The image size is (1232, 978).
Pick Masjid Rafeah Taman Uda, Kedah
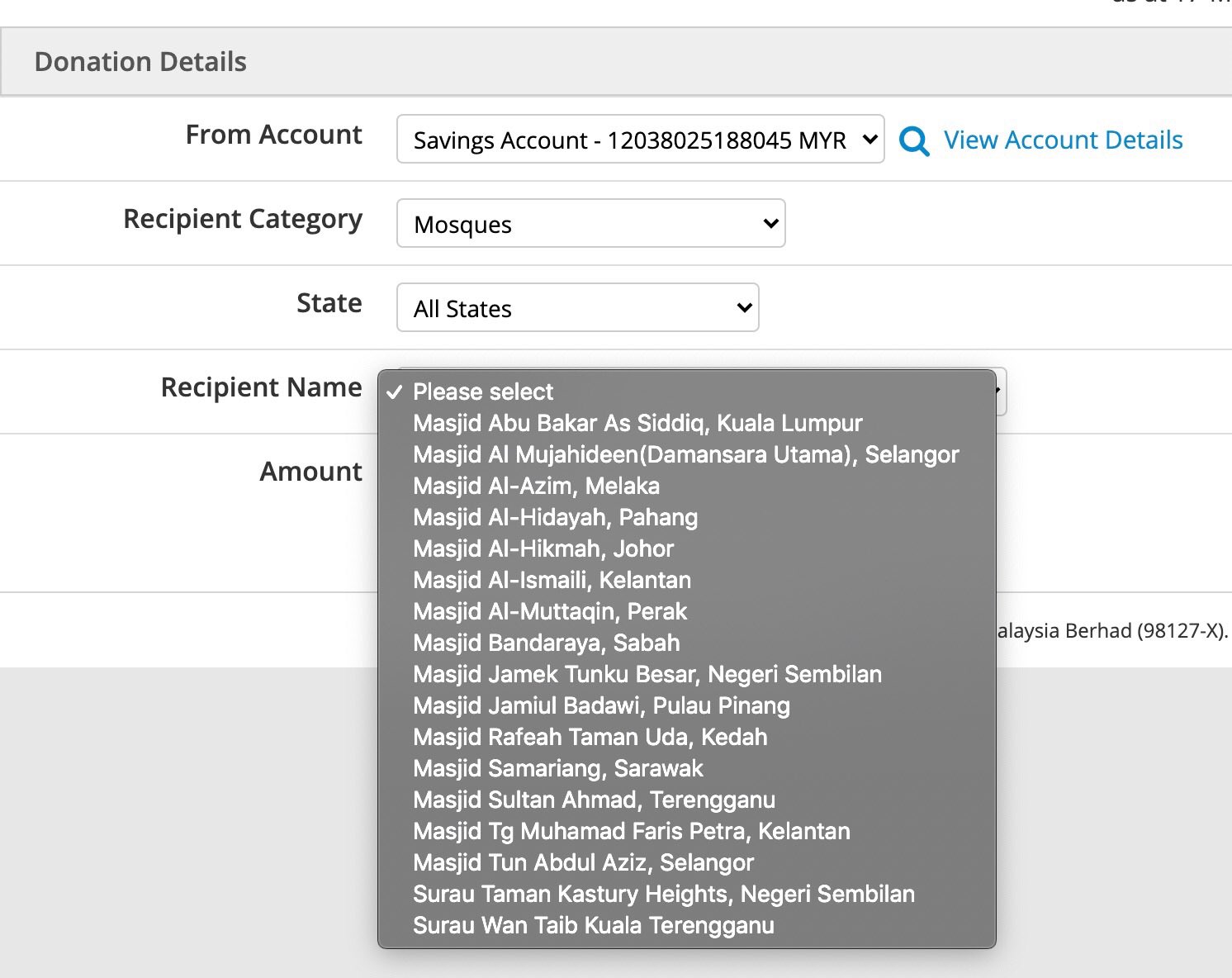(686, 737)
